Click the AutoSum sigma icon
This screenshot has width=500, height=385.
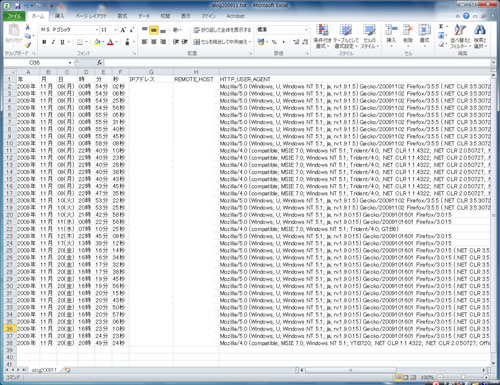pyautogui.click(x=441, y=26)
